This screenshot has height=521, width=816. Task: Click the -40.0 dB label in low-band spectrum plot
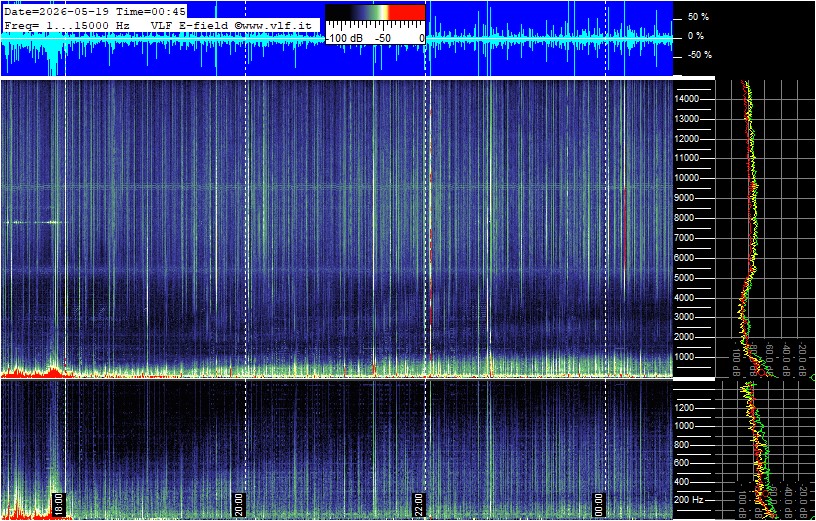787,502
